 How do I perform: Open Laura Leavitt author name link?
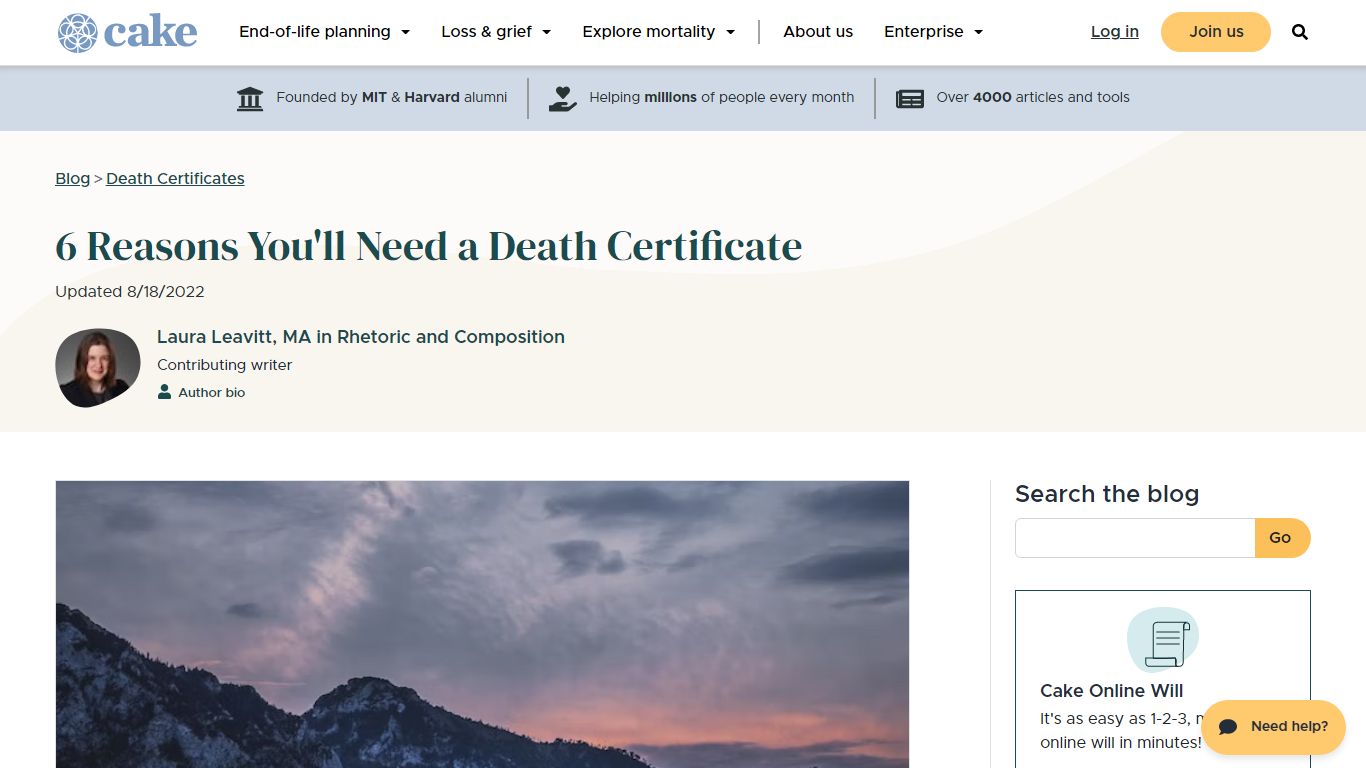point(361,337)
